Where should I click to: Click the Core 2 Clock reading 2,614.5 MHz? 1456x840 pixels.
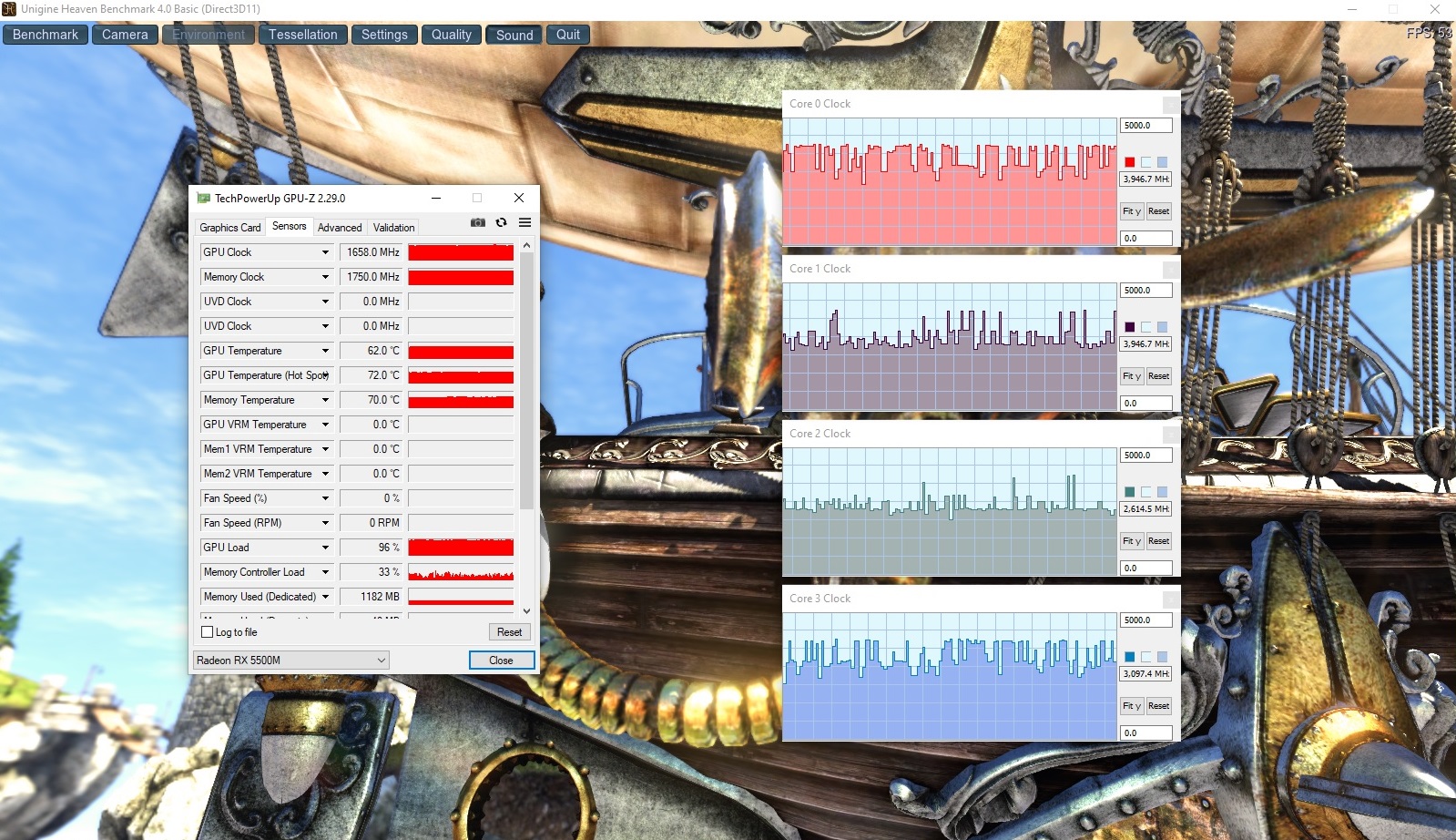tap(1145, 509)
